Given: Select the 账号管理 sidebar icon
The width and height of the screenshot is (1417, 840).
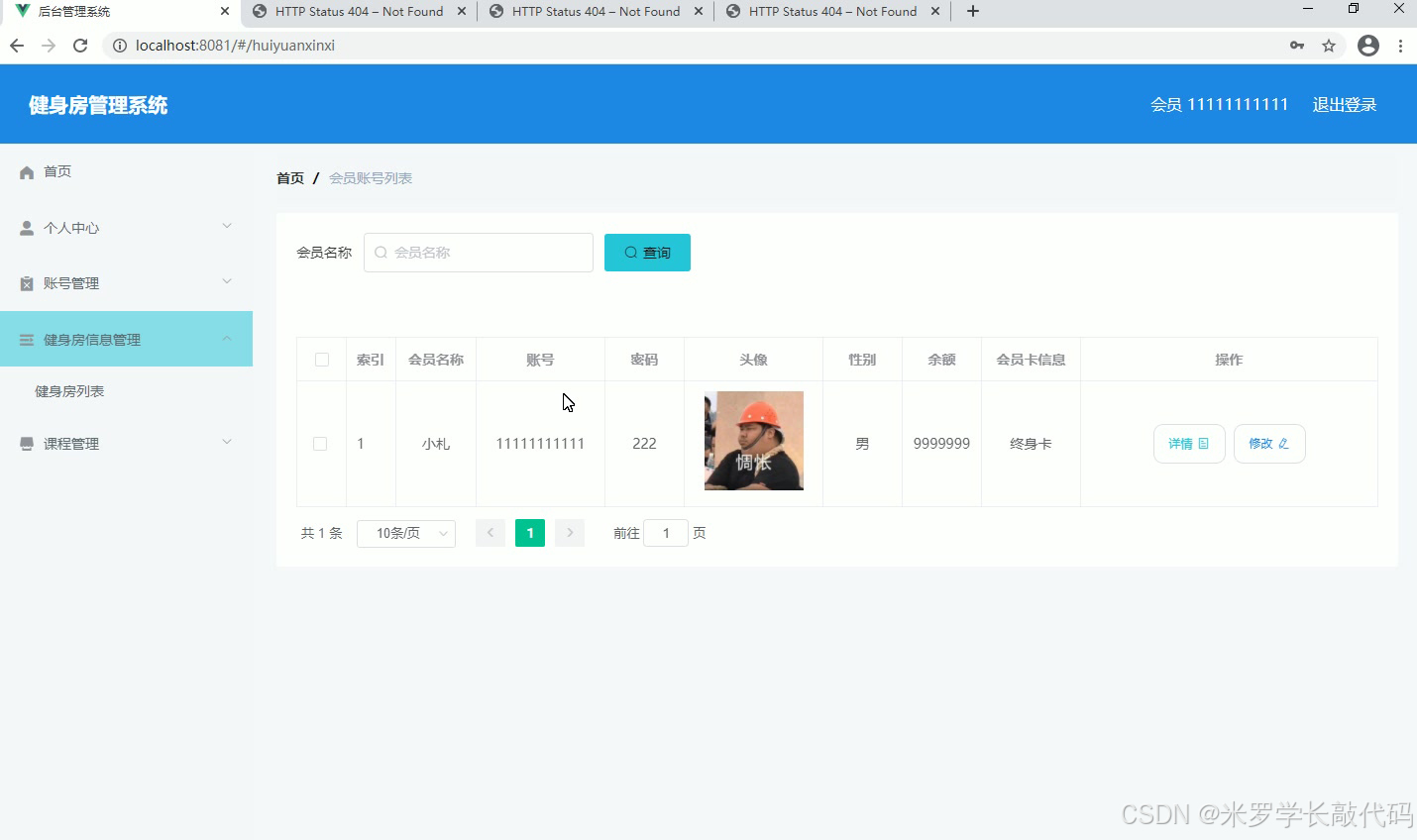Looking at the screenshot, I should click(x=26, y=282).
